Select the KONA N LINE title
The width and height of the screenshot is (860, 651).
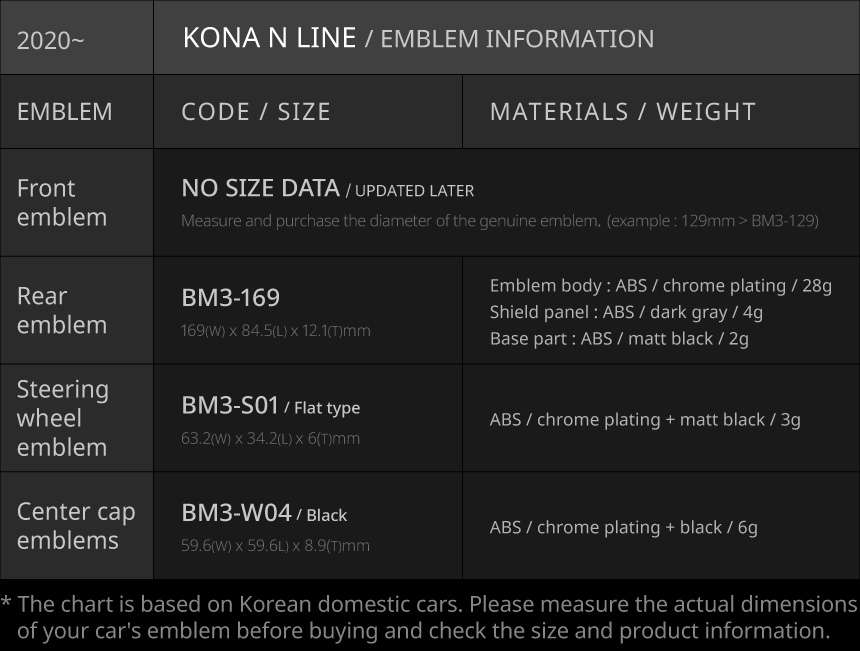coord(269,38)
